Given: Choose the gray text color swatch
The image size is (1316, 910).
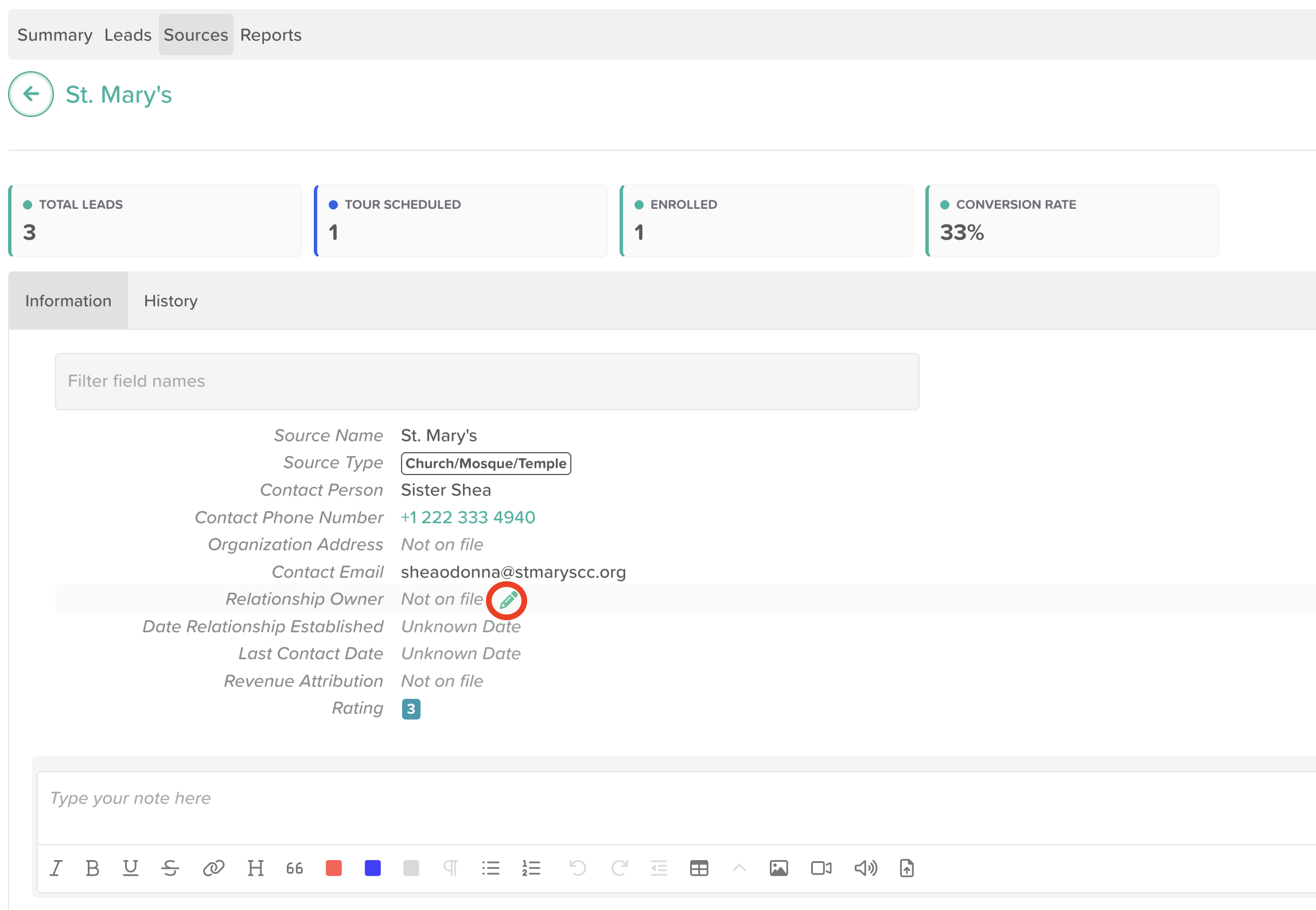Looking at the screenshot, I should 411,868.
